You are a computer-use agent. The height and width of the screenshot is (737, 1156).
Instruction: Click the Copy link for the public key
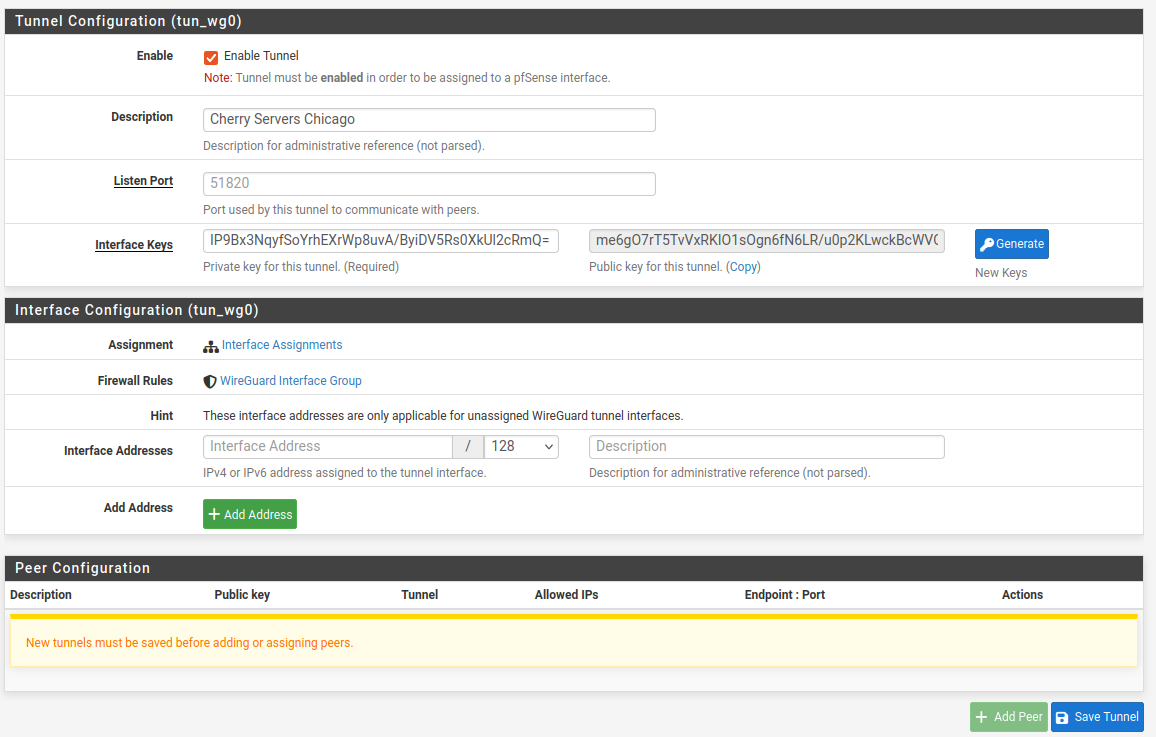click(743, 267)
